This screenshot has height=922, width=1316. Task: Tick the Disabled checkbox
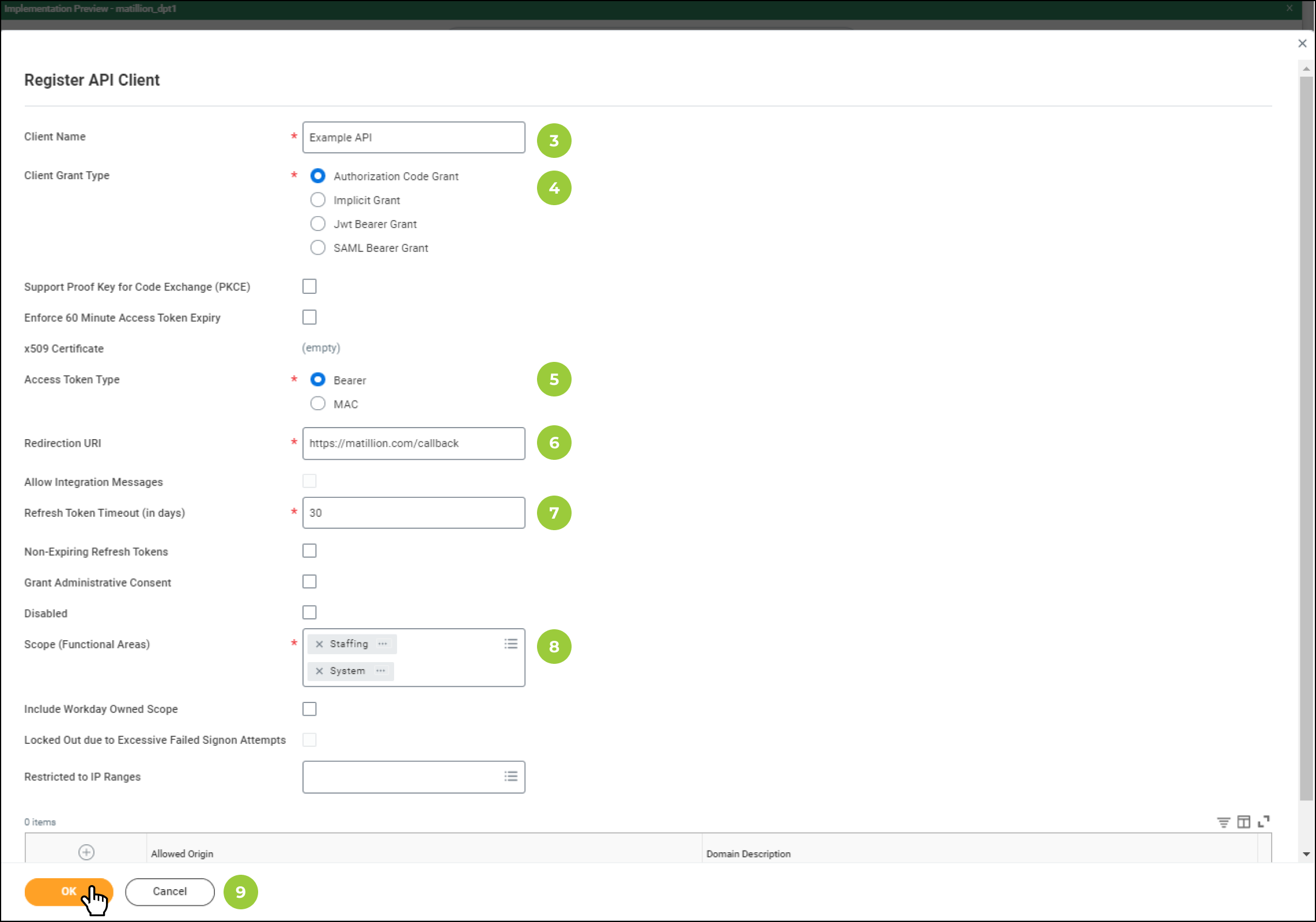tap(309, 613)
